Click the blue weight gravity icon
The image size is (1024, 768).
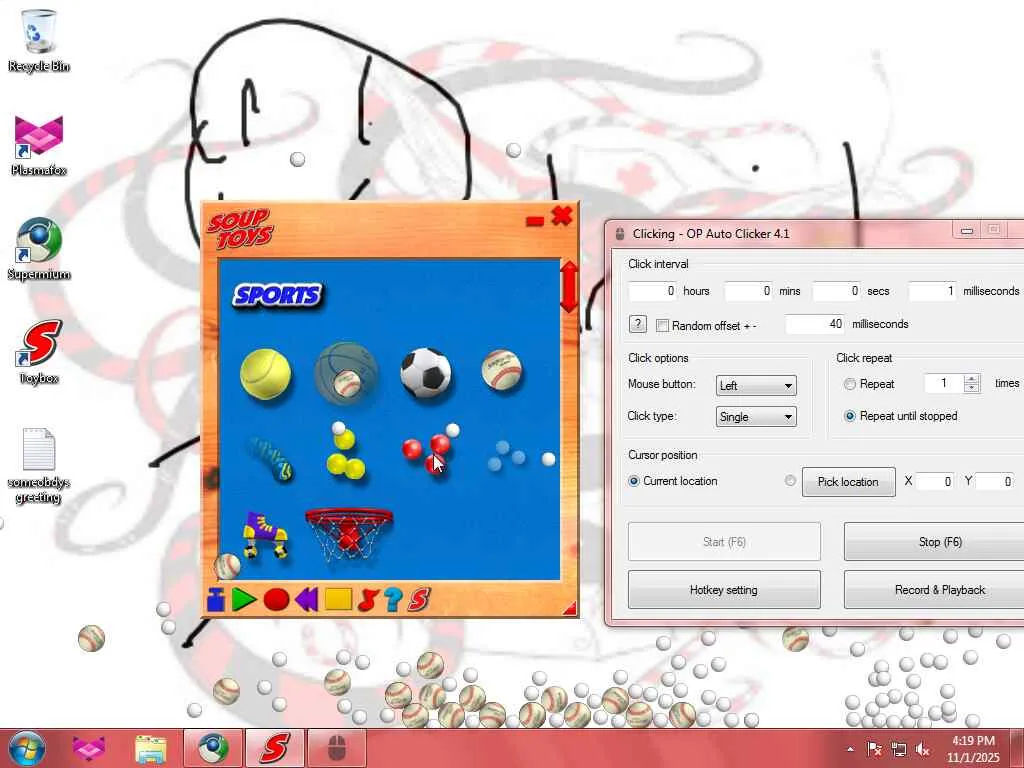(216, 600)
